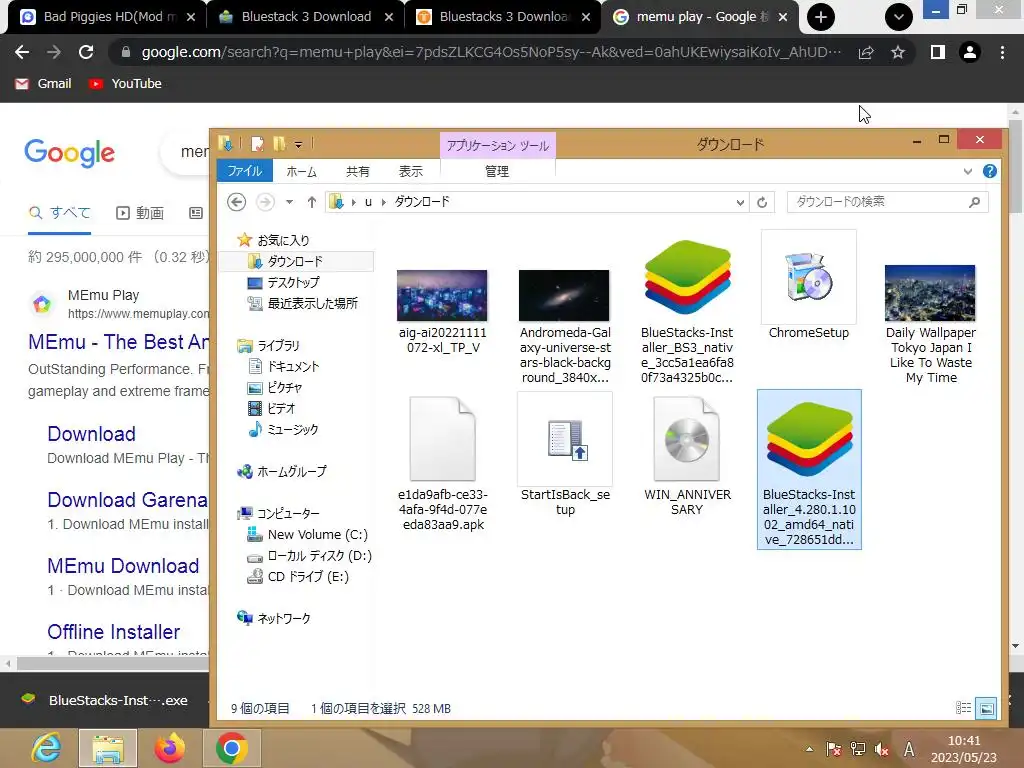Viewport: 1024px width, 768px height.
Task: Open recent locations dropdown in Explorer
Action: [289, 202]
